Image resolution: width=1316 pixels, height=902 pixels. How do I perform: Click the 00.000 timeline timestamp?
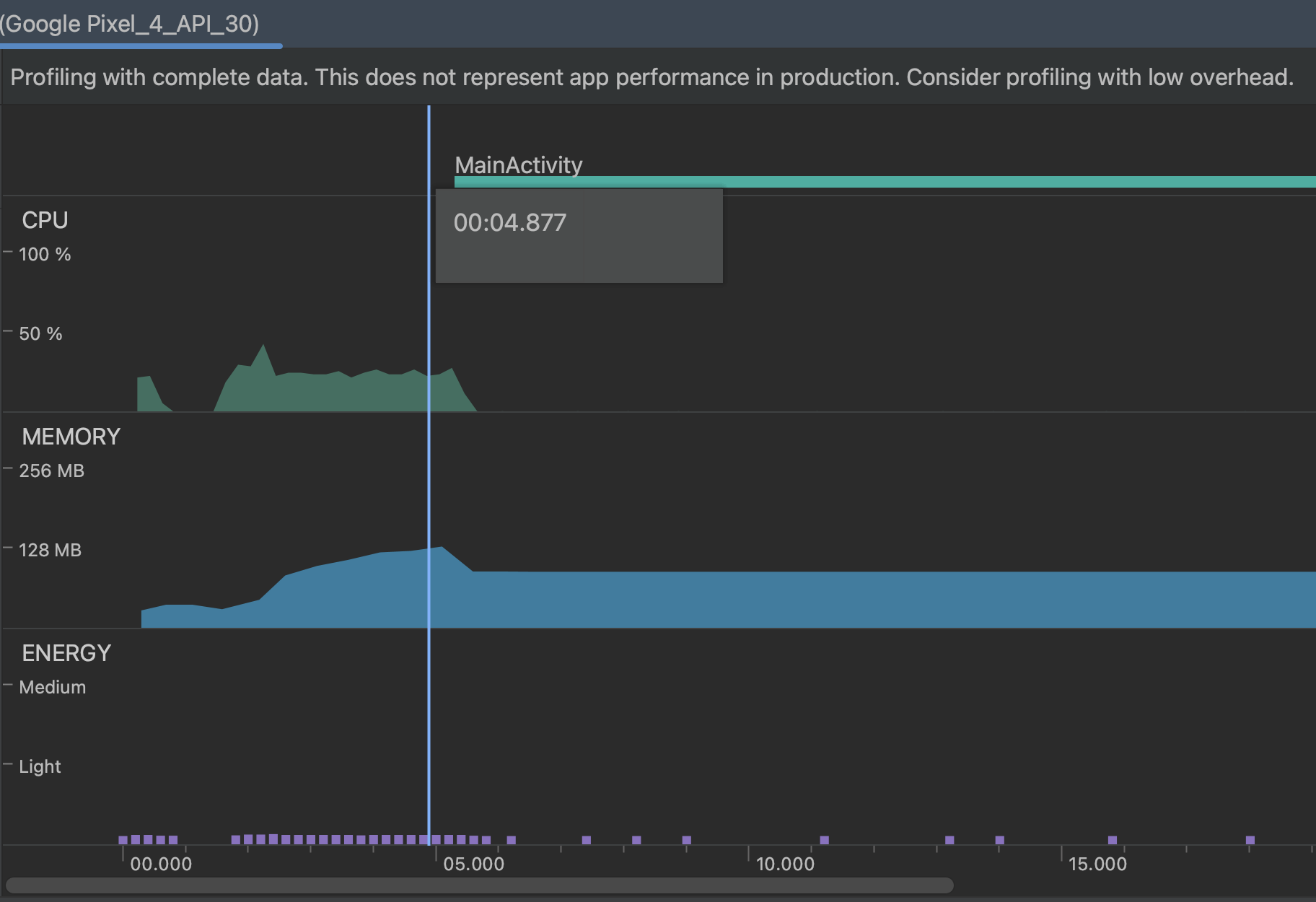[x=160, y=864]
